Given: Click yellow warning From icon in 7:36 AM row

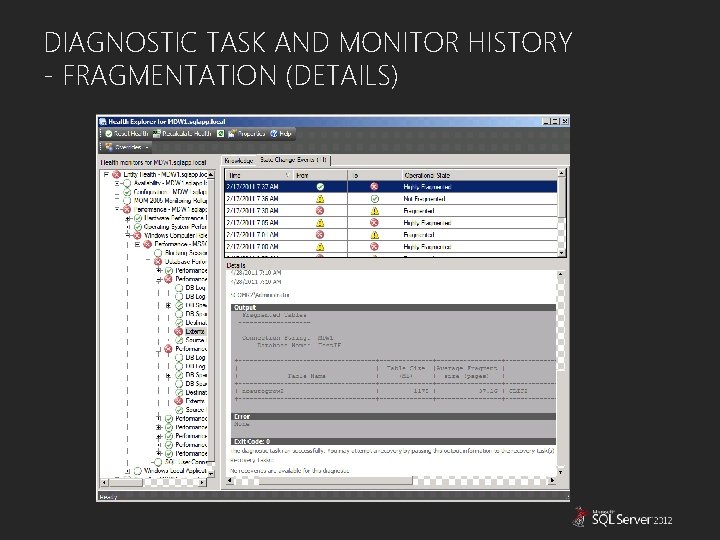Looking at the screenshot, I should click(320, 199).
